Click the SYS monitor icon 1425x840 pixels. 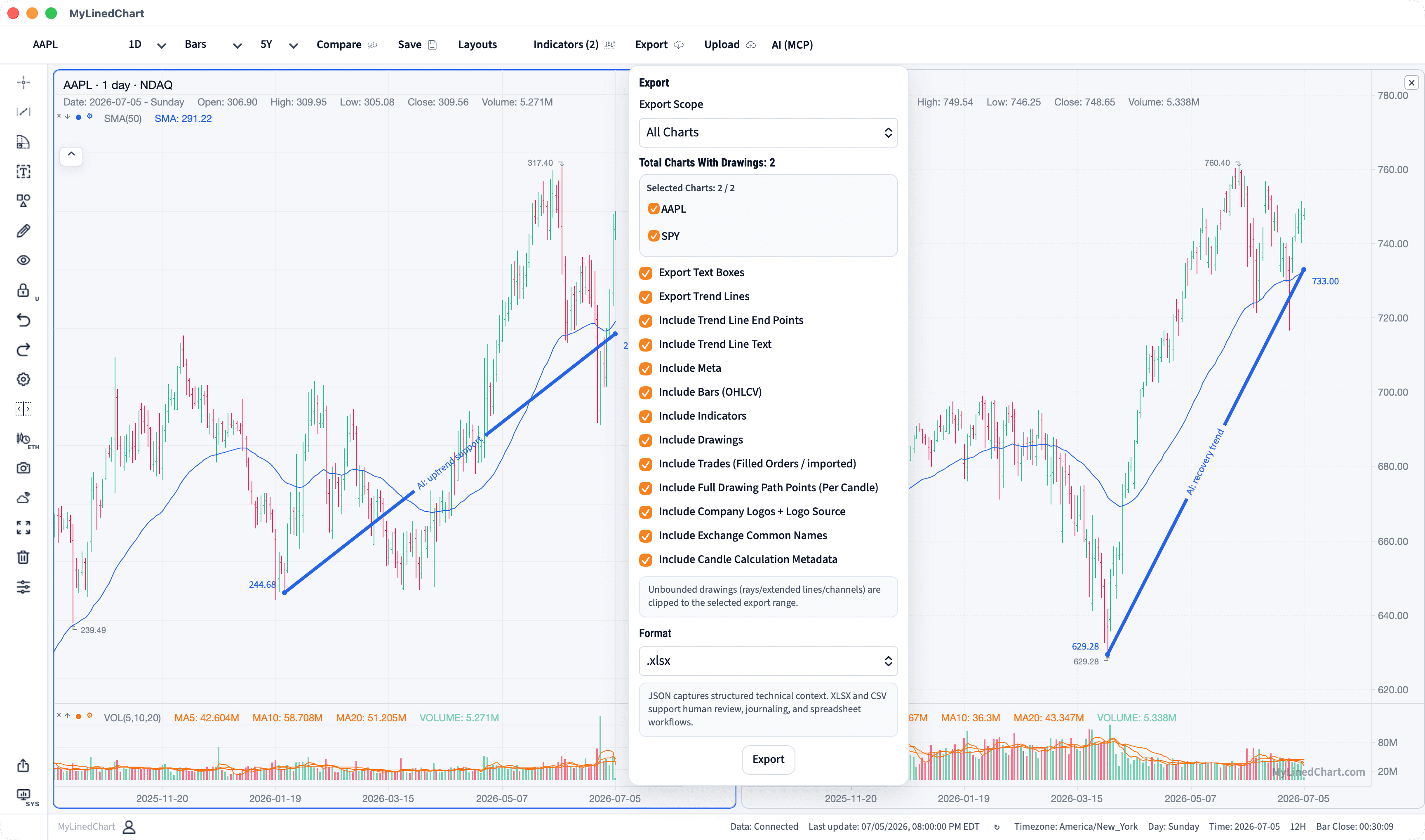(x=23, y=795)
